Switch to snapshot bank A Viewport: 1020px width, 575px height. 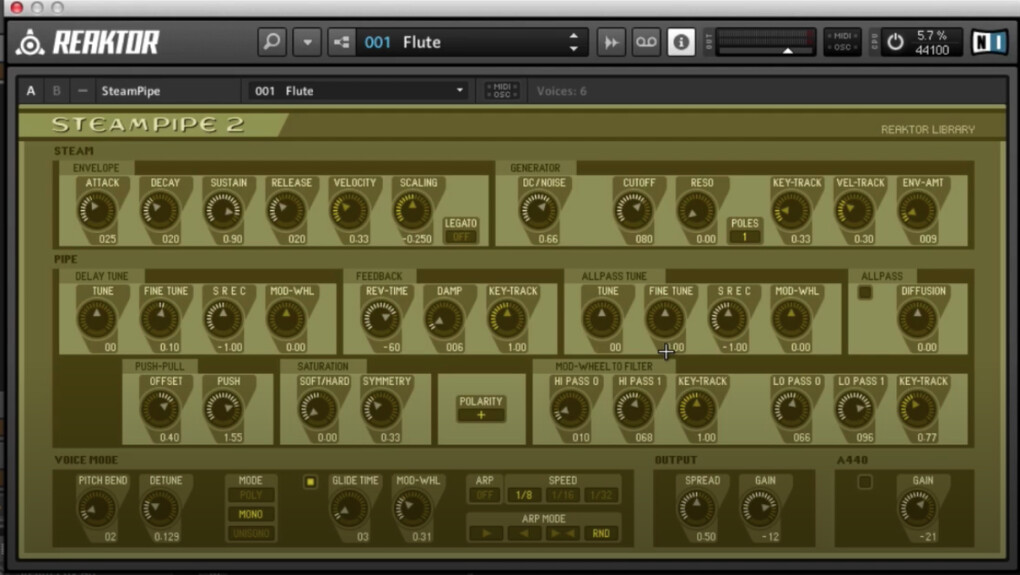click(31, 91)
